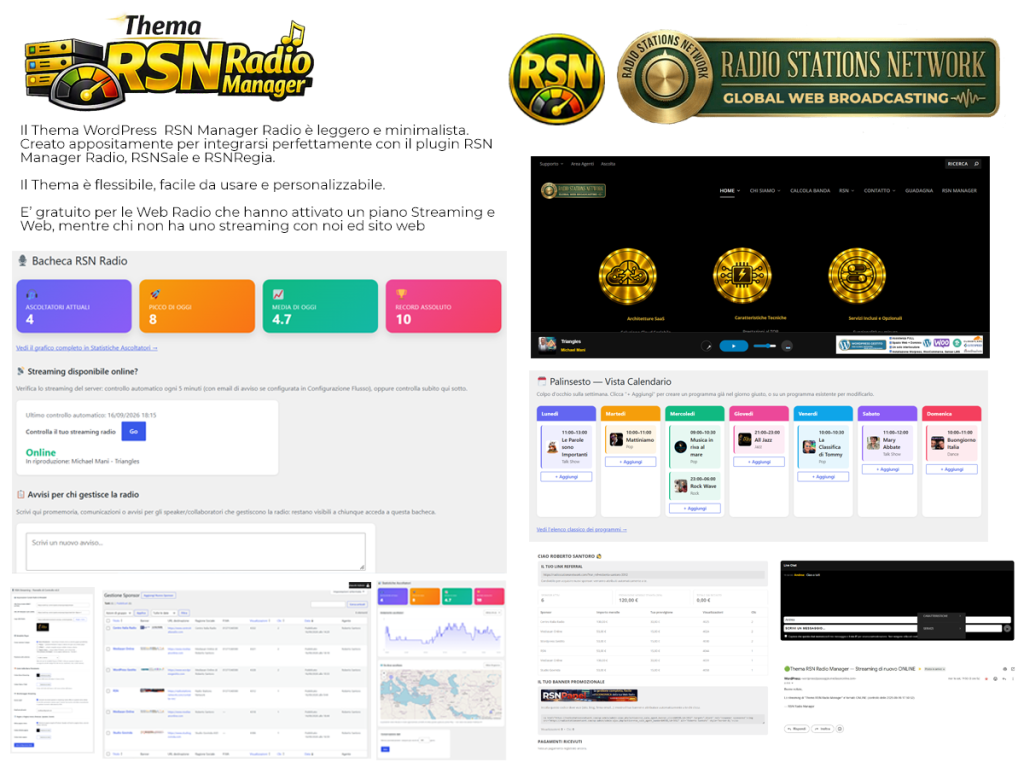Click the blue Go streaming check button

(x=133, y=431)
